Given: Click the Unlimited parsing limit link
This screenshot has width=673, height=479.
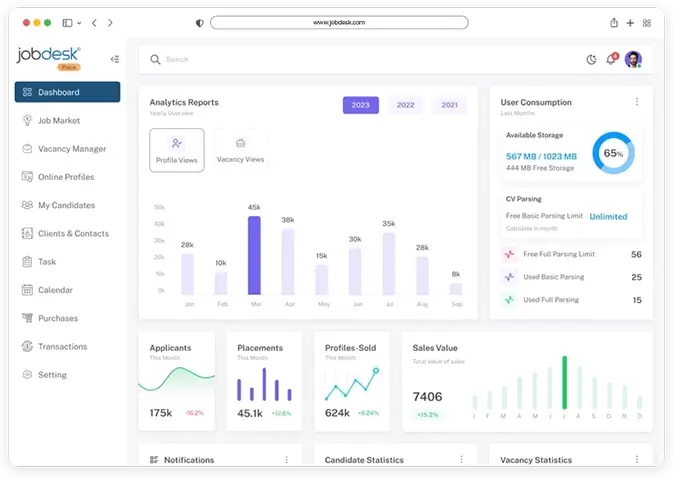Looking at the screenshot, I should point(608,216).
